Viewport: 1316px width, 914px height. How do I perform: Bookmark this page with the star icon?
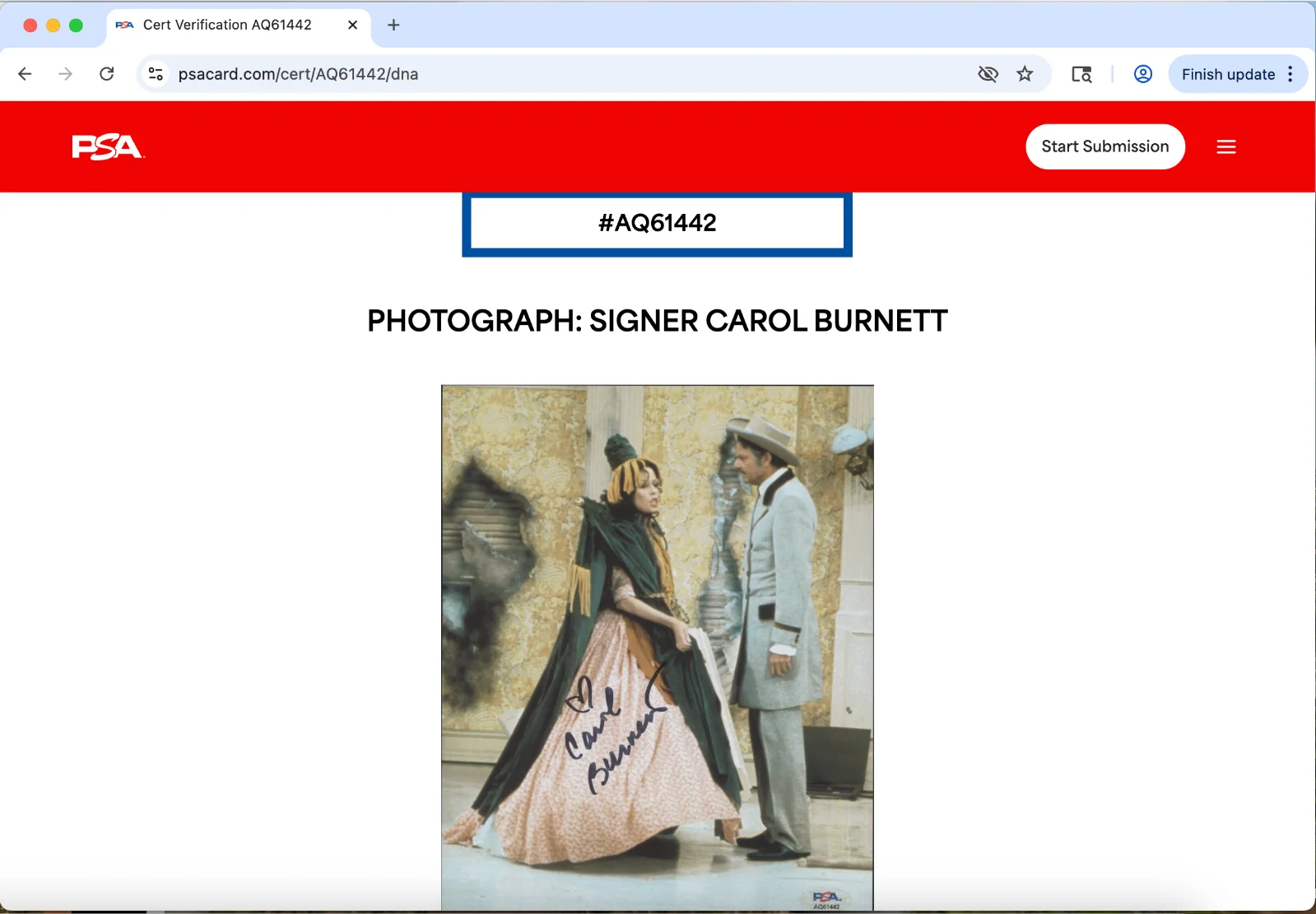[1025, 74]
